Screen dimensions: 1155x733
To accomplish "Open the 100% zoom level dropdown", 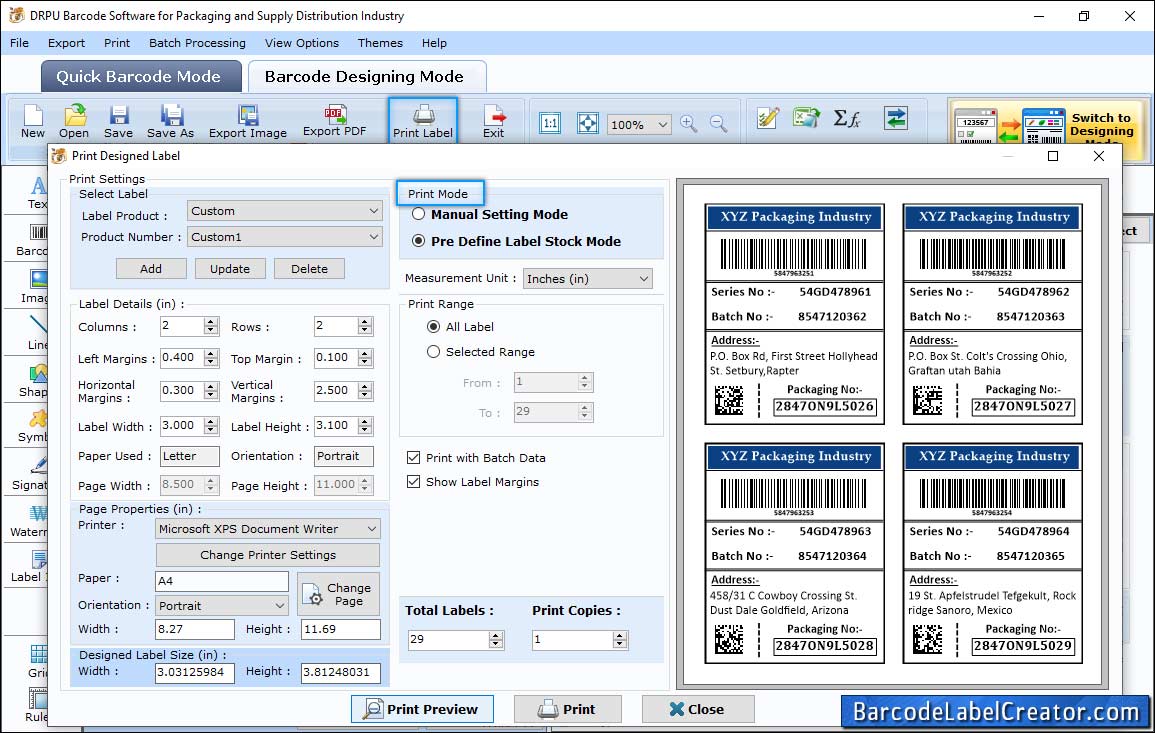I will coord(639,124).
